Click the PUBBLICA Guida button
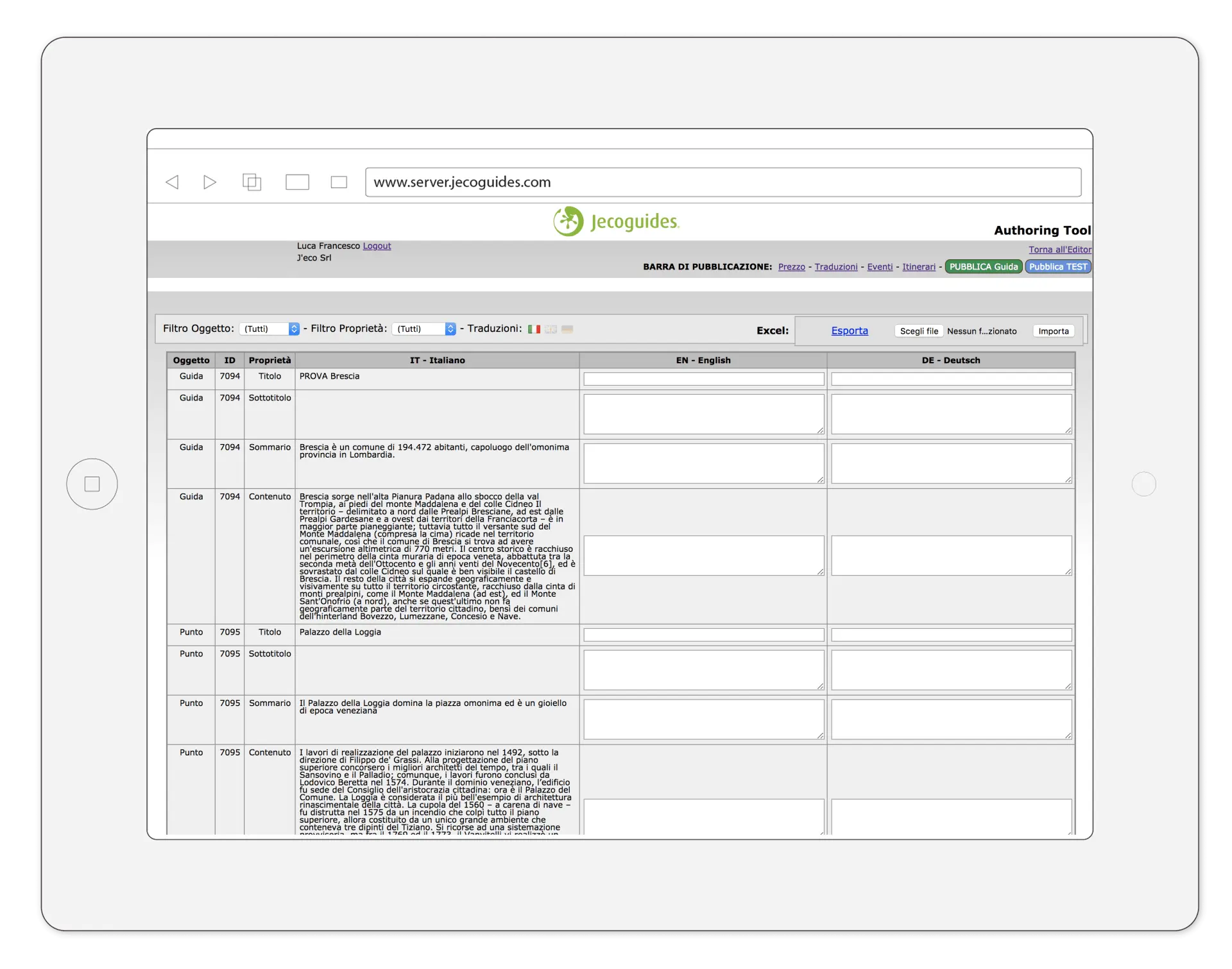The image size is (1232, 969). pyautogui.click(x=983, y=267)
